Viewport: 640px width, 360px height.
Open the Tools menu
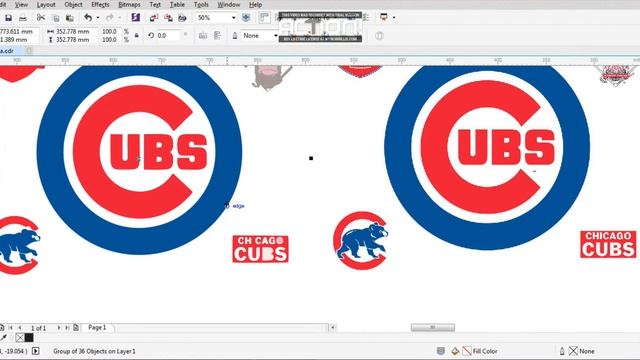tap(201, 4)
